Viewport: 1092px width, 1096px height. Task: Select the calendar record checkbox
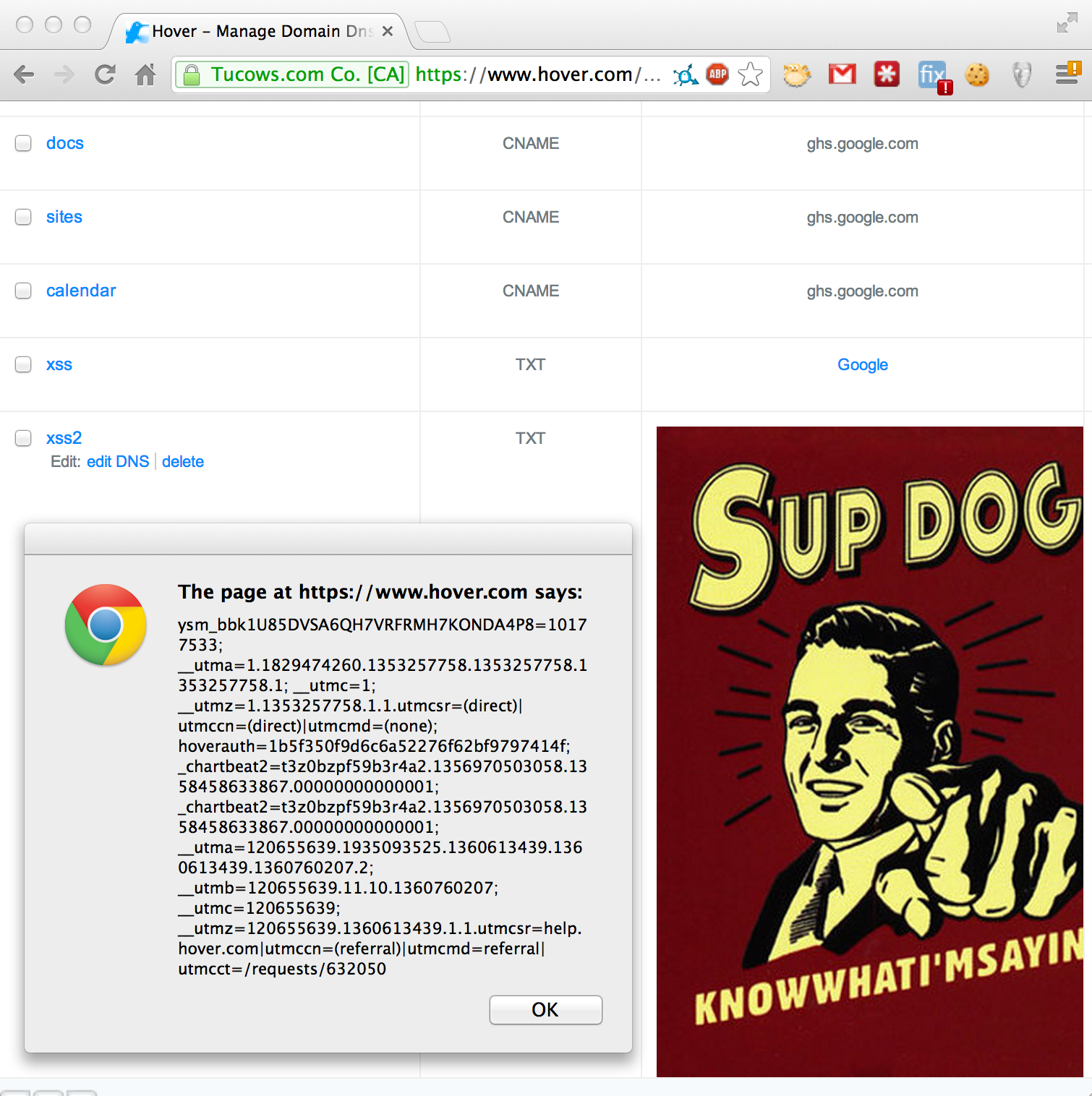pyautogui.click(x=23, y=291)
